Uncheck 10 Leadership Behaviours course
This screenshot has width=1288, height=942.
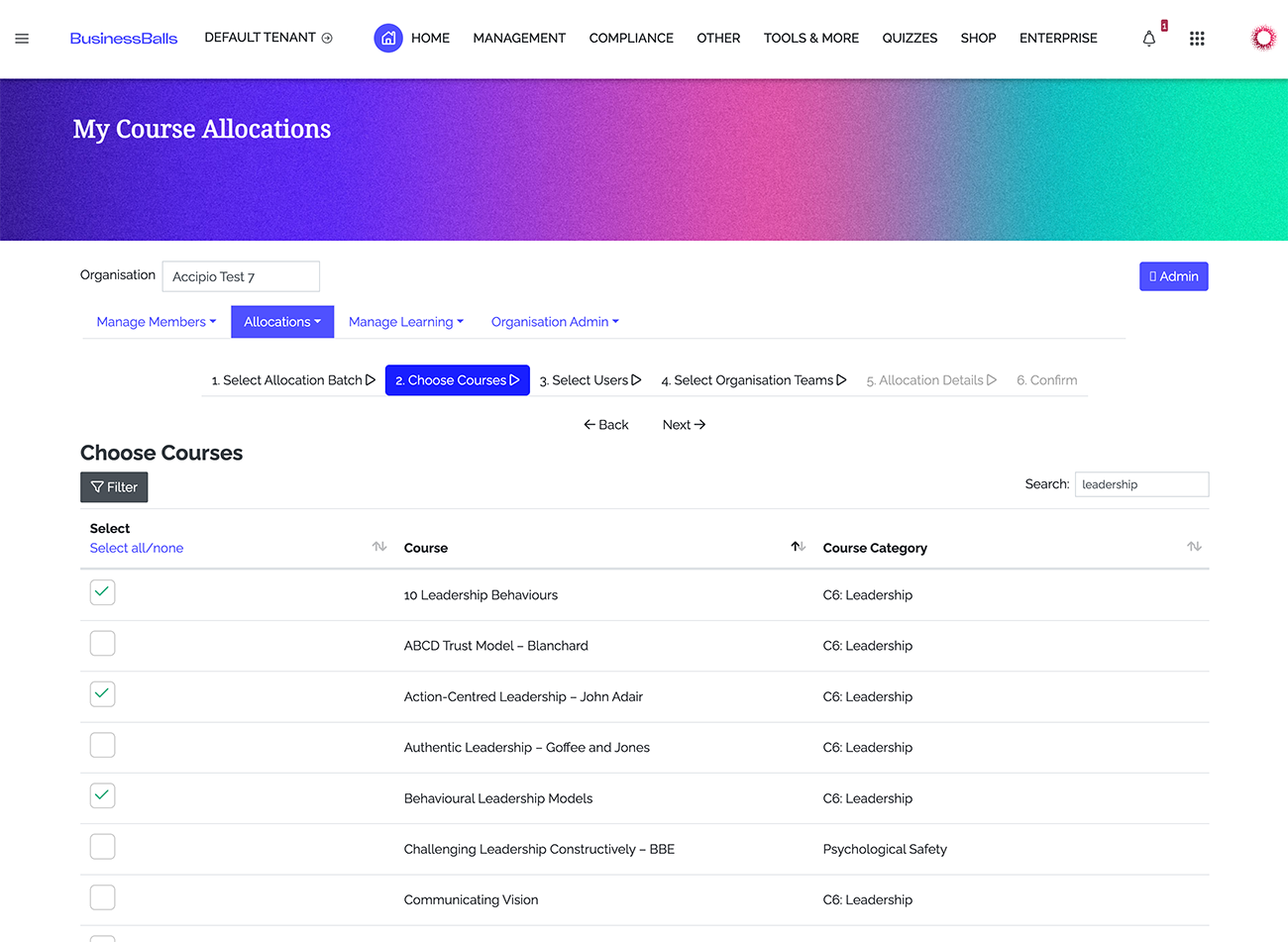click(103, 592)
